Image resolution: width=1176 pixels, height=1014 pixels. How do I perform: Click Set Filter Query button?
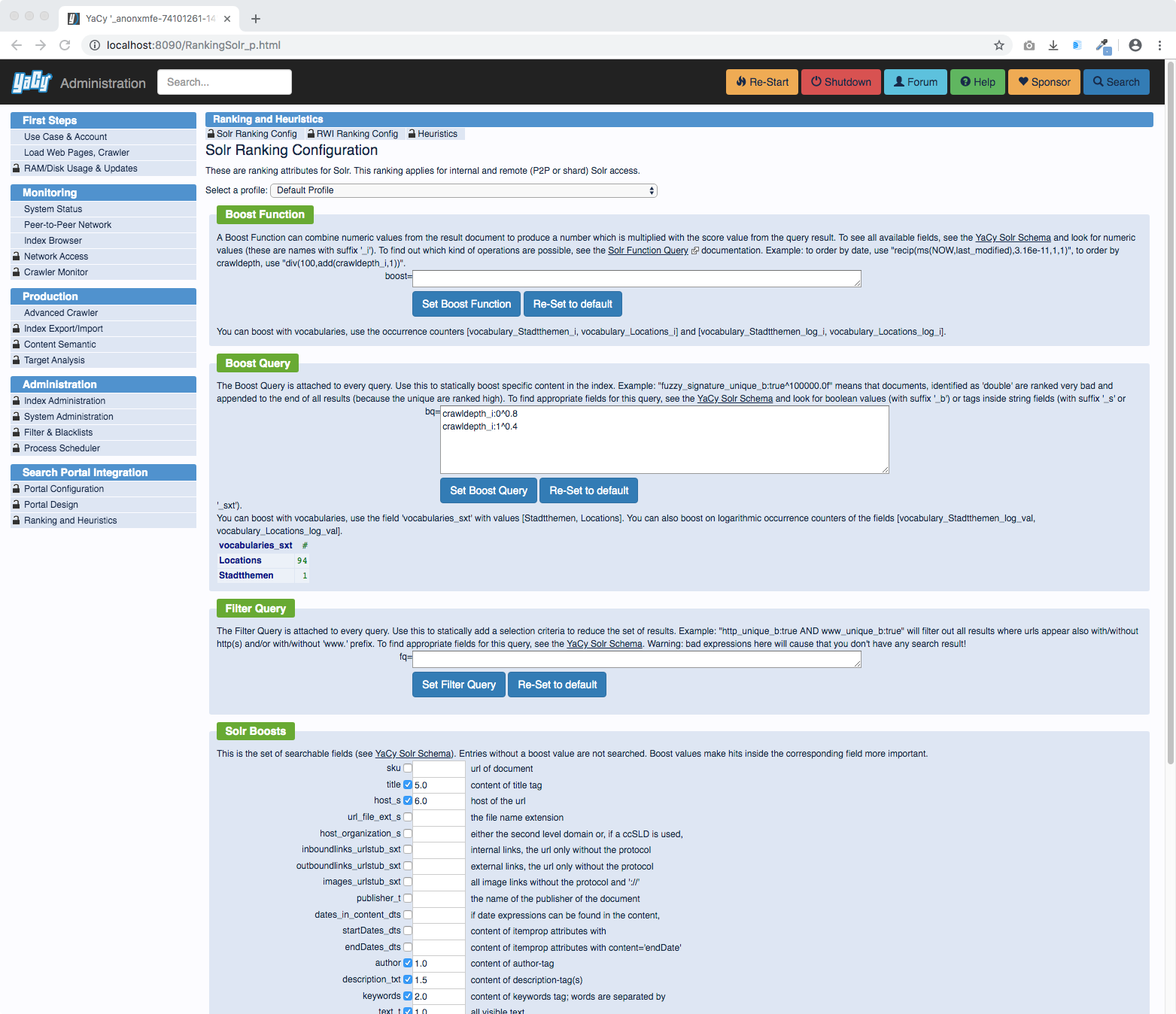coord(459,685)
